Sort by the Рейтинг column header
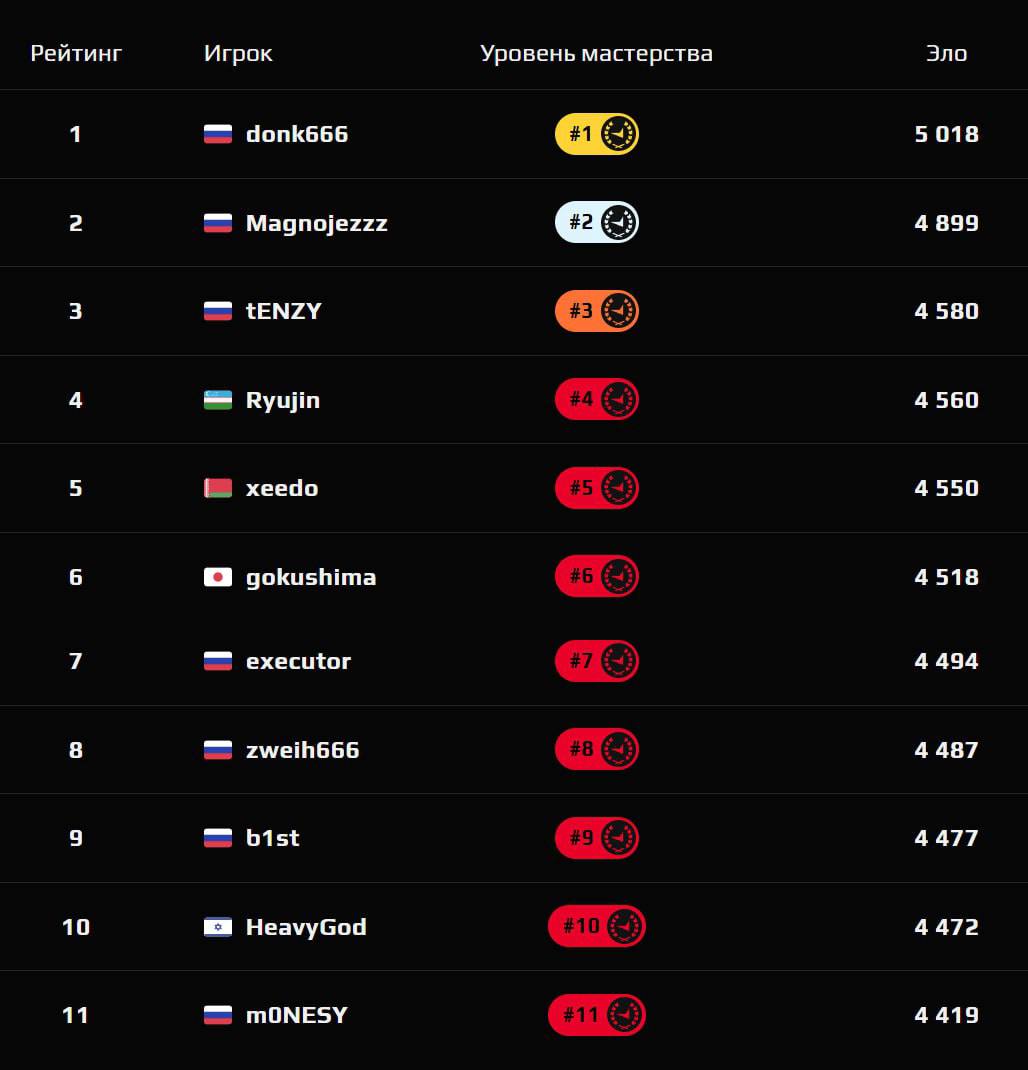 pos(76,54)
